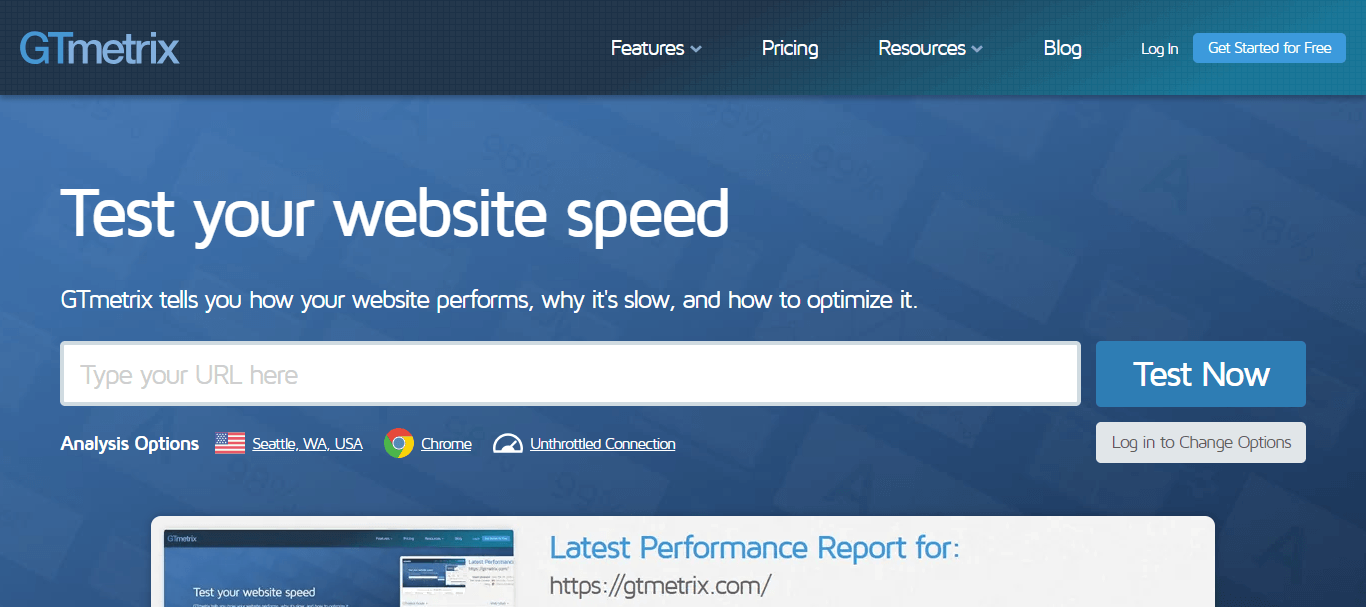Viewport: 1366px width, 607px height.
Task: Click the Get Started for Free button
Action: click(1269, 48)
